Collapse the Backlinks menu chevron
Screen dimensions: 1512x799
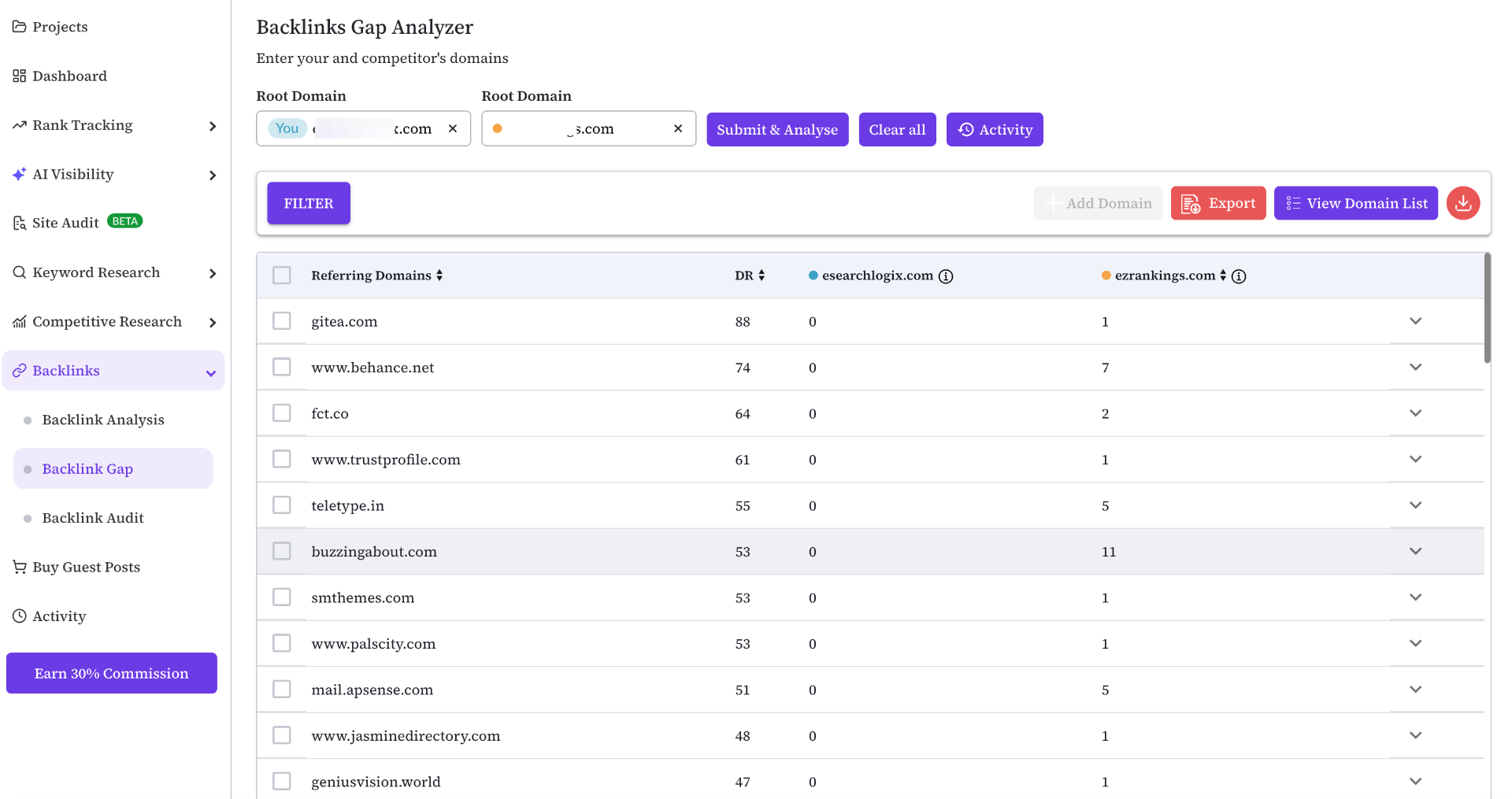[211, 373]
